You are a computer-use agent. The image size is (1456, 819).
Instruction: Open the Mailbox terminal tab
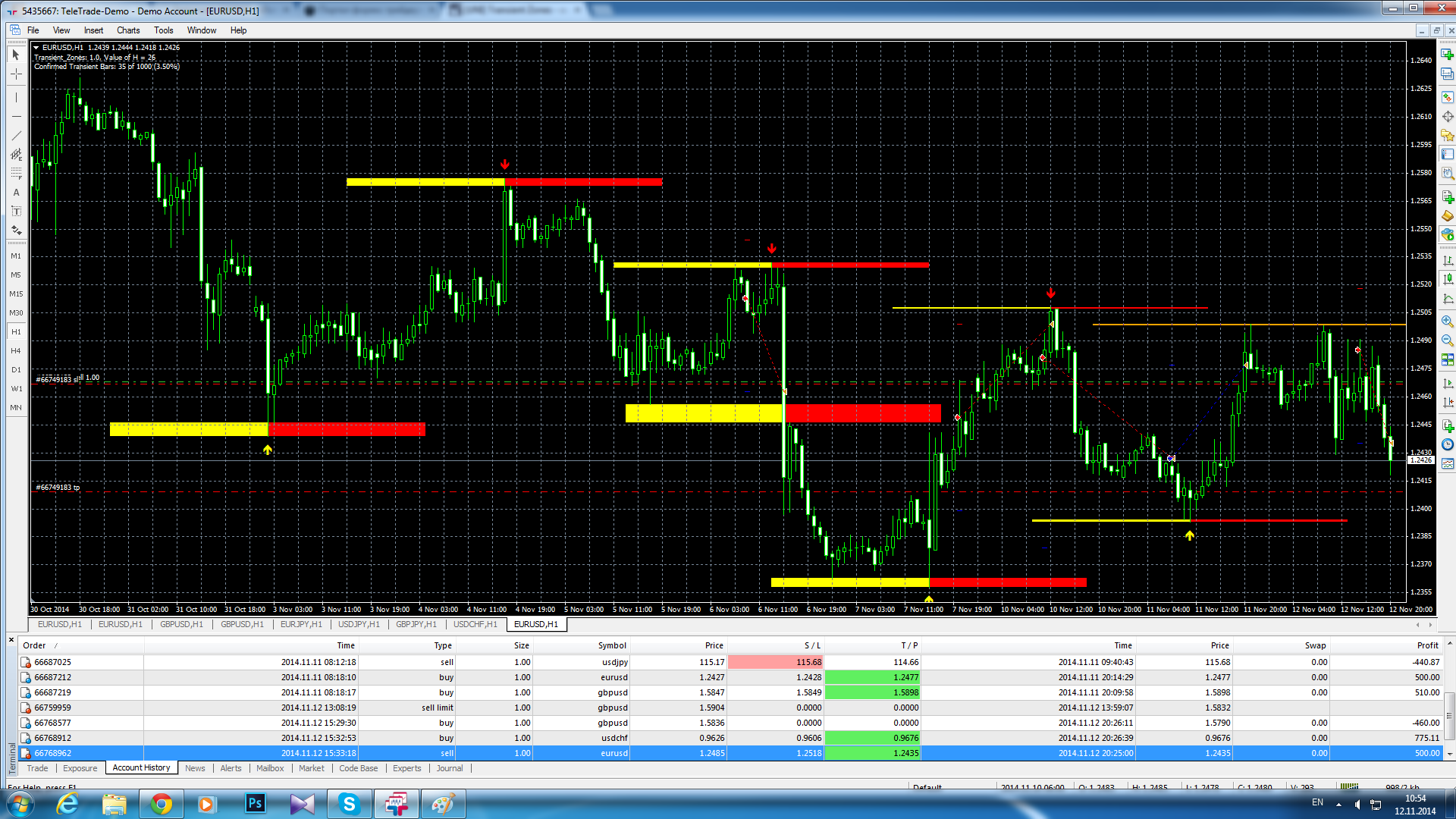point(270,768)
